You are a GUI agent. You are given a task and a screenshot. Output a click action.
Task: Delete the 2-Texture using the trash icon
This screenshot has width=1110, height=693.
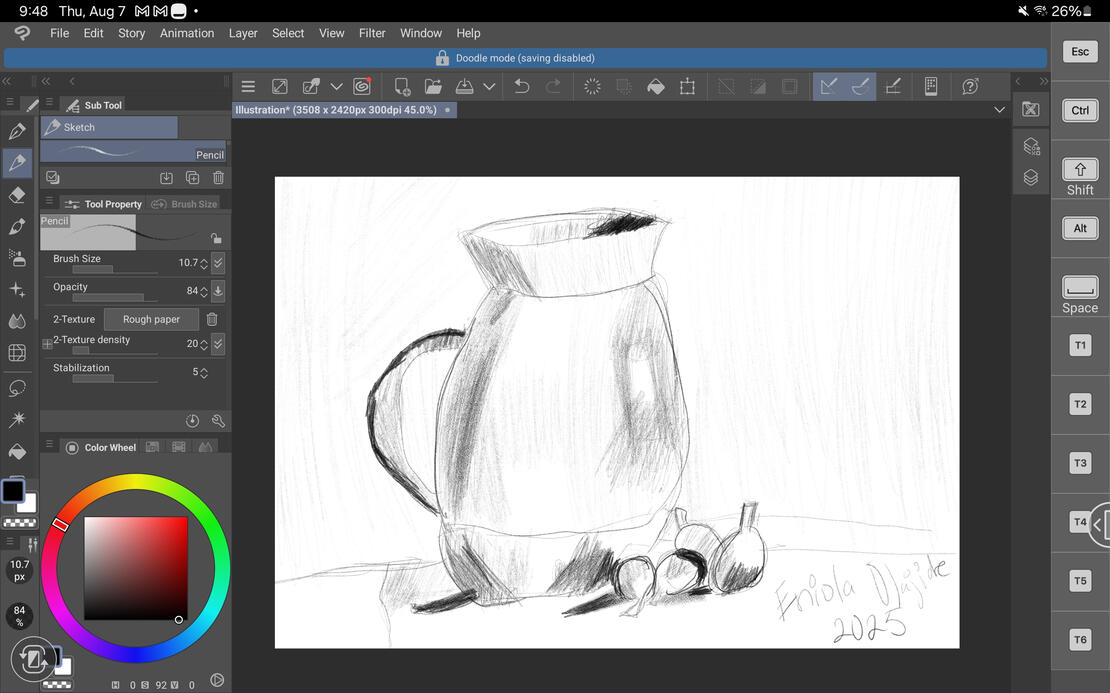pos(212,319)
